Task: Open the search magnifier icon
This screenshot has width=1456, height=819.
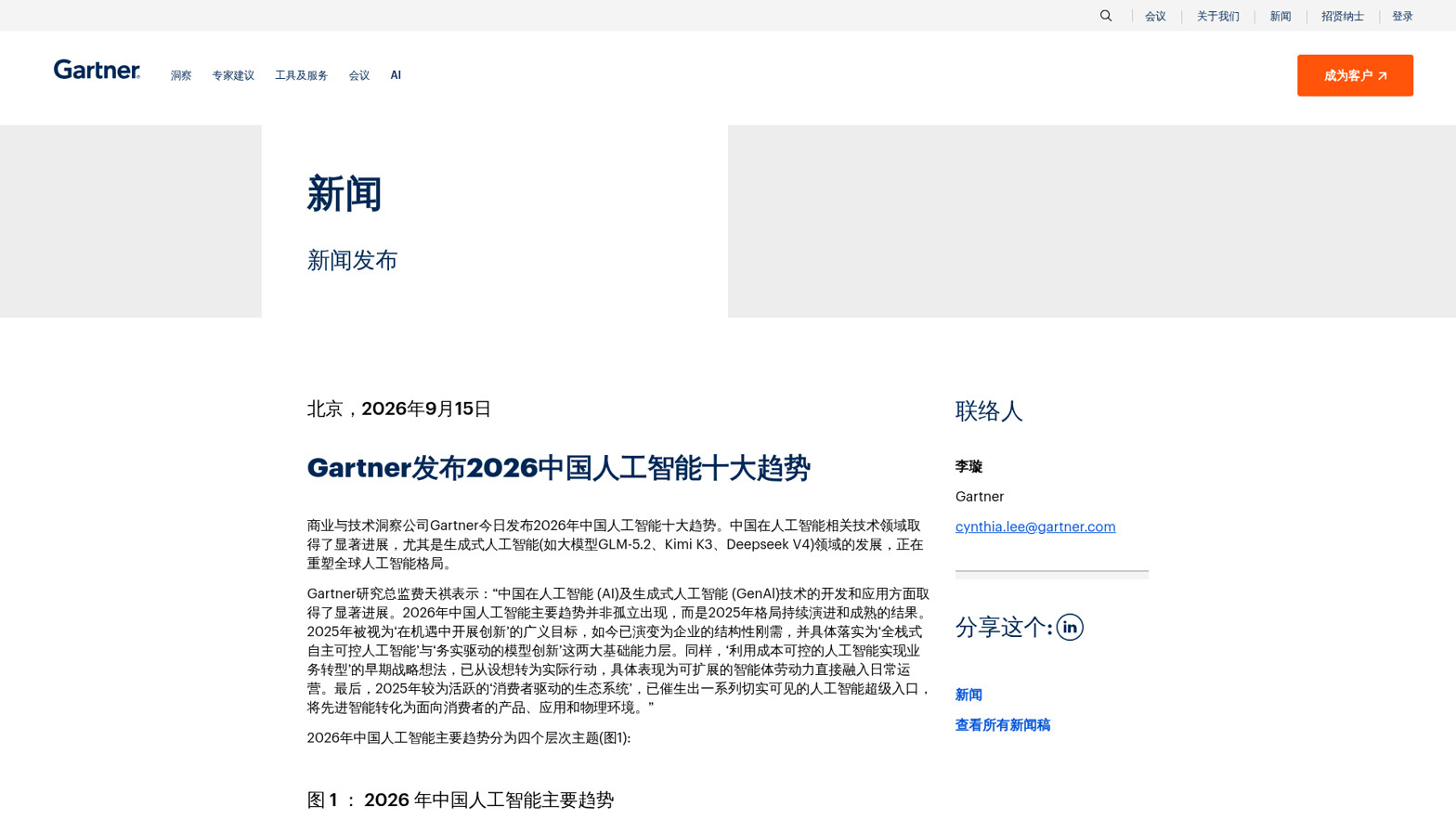Action: (x=1106, y=16)
